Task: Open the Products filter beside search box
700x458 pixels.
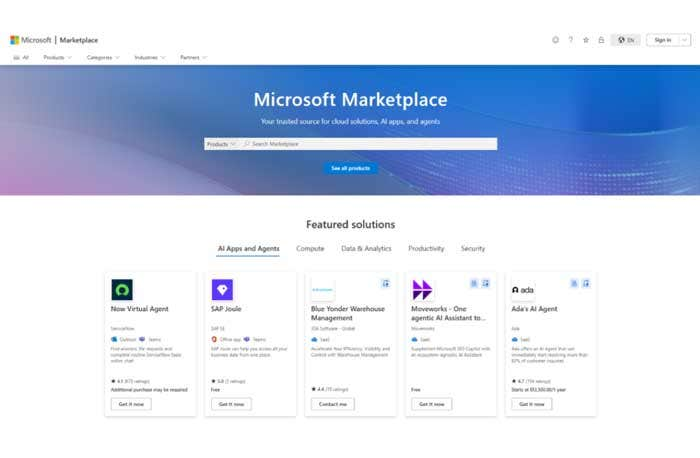Action: pos(221,144)
